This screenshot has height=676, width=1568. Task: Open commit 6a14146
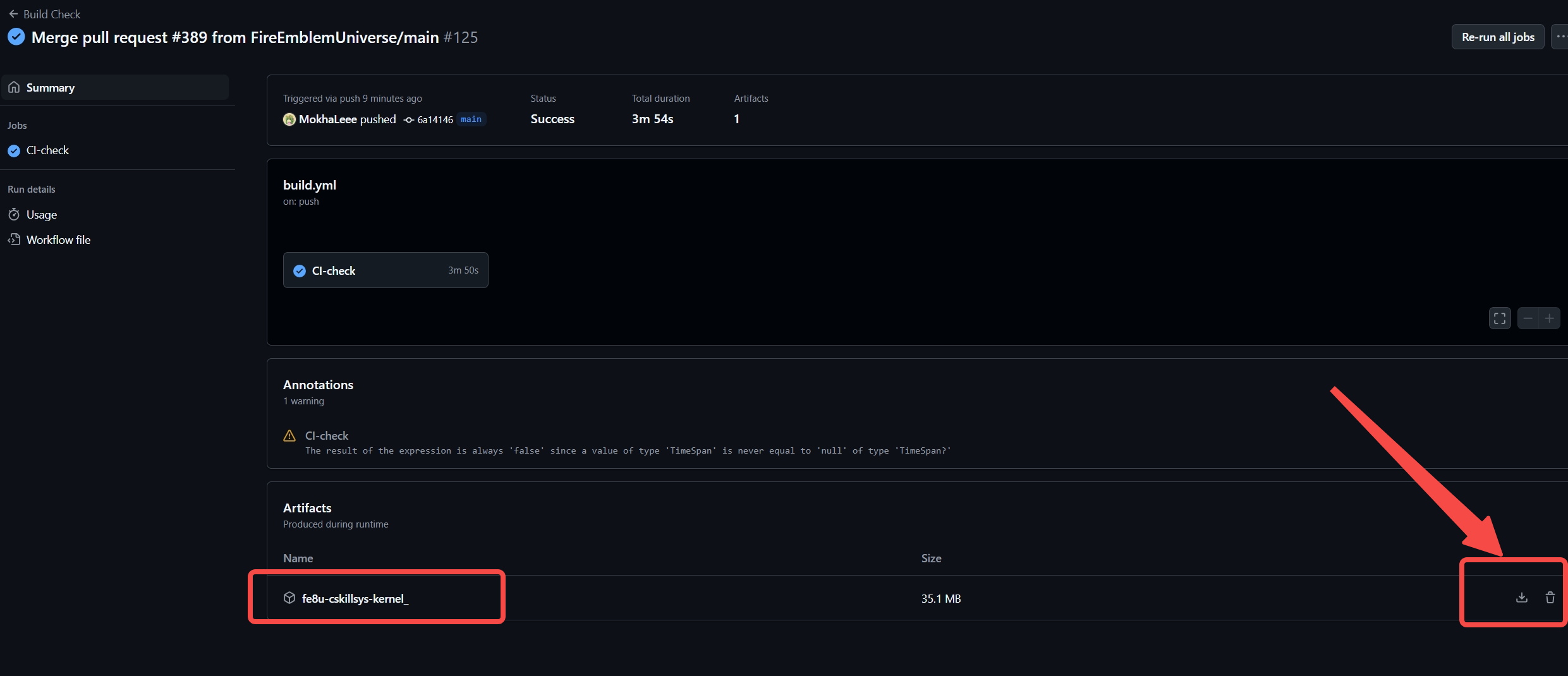[435, 119]
